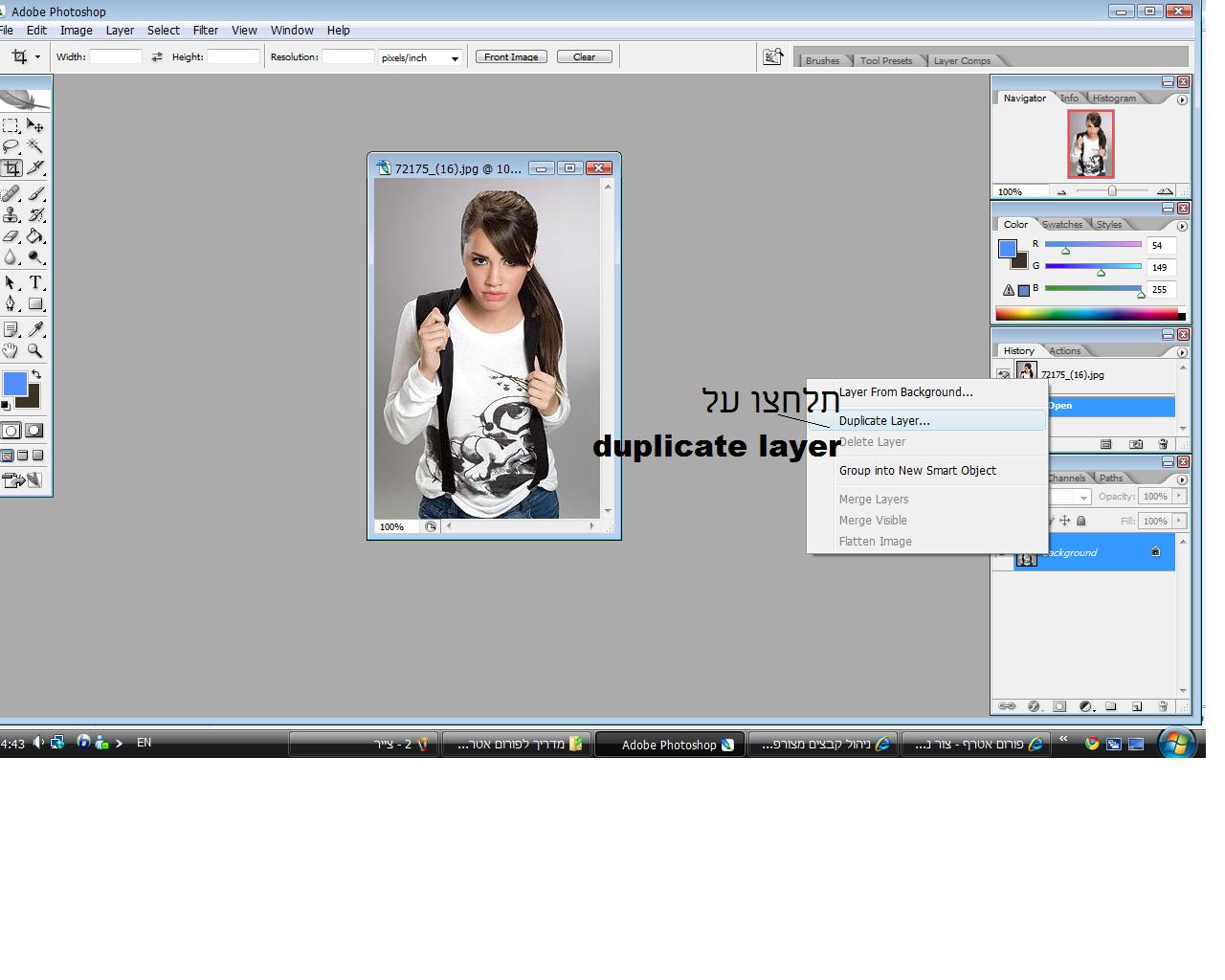
Task: Click the crop Width input field
Action: pyautogui.click(x=116, y=57)
